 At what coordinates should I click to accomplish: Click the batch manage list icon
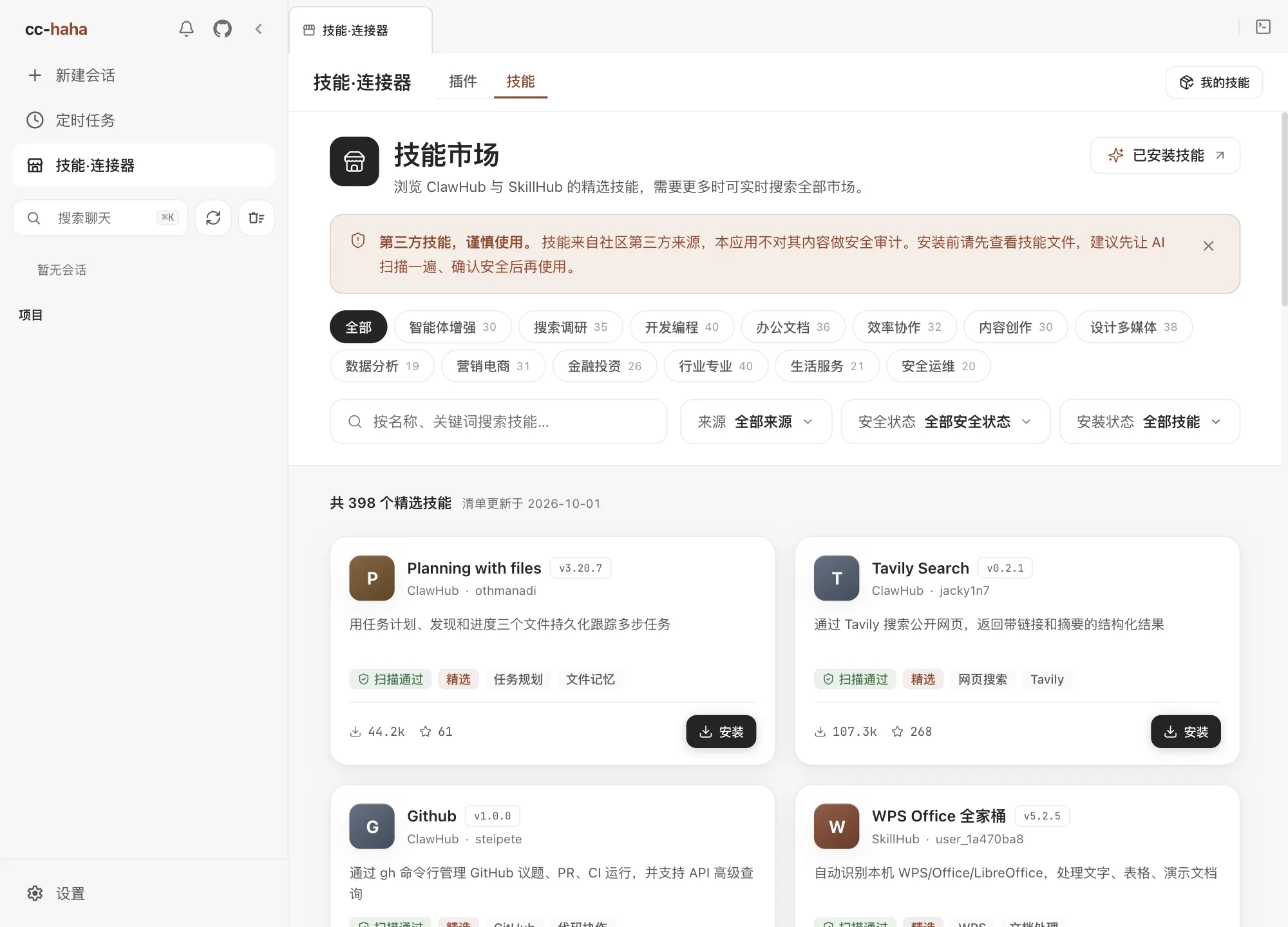coord(256,218)
